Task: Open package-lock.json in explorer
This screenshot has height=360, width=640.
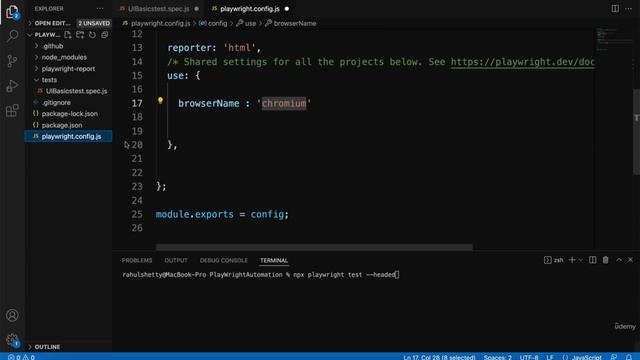Action: pyautogui.click(x=69, y=113)
